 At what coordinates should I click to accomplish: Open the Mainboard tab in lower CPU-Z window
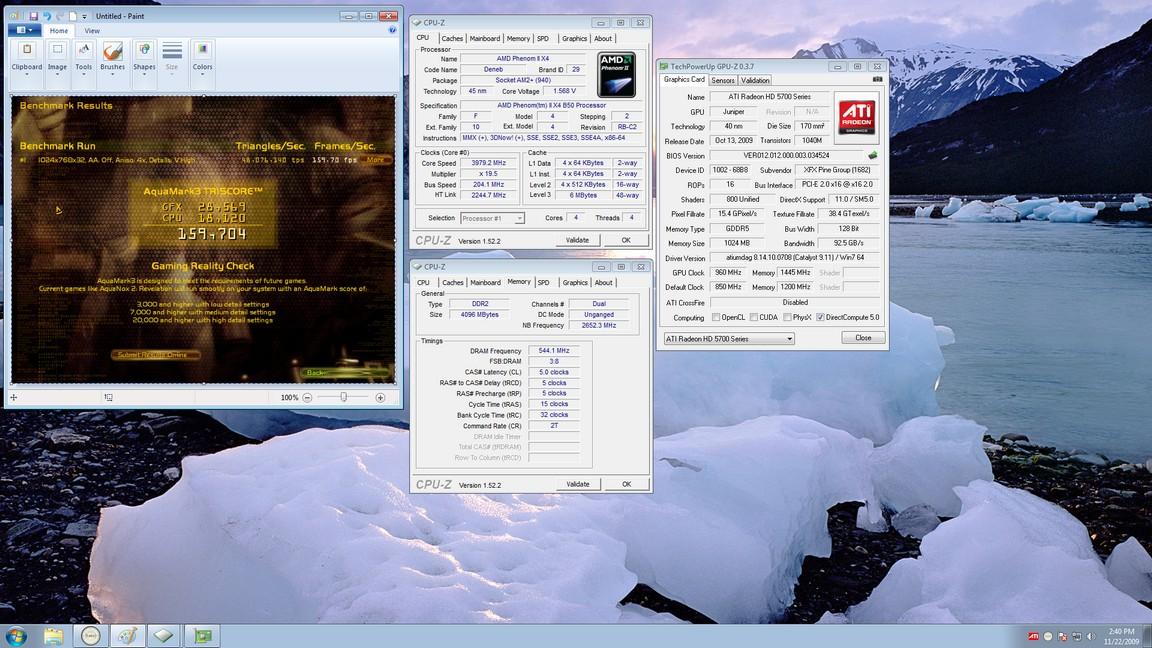click(x=486, y=283)
